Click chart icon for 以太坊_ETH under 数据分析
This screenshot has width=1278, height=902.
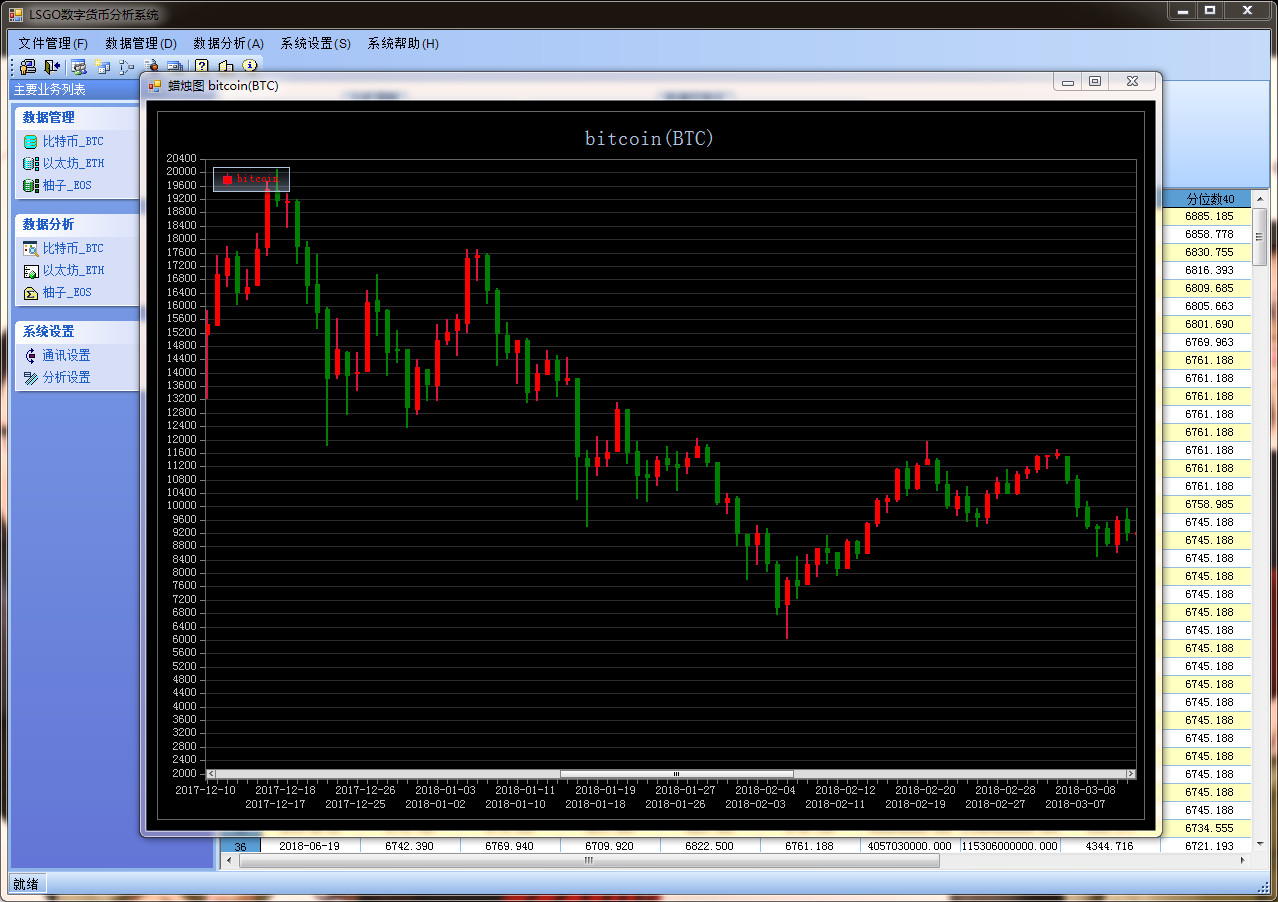tap(30, 271)
